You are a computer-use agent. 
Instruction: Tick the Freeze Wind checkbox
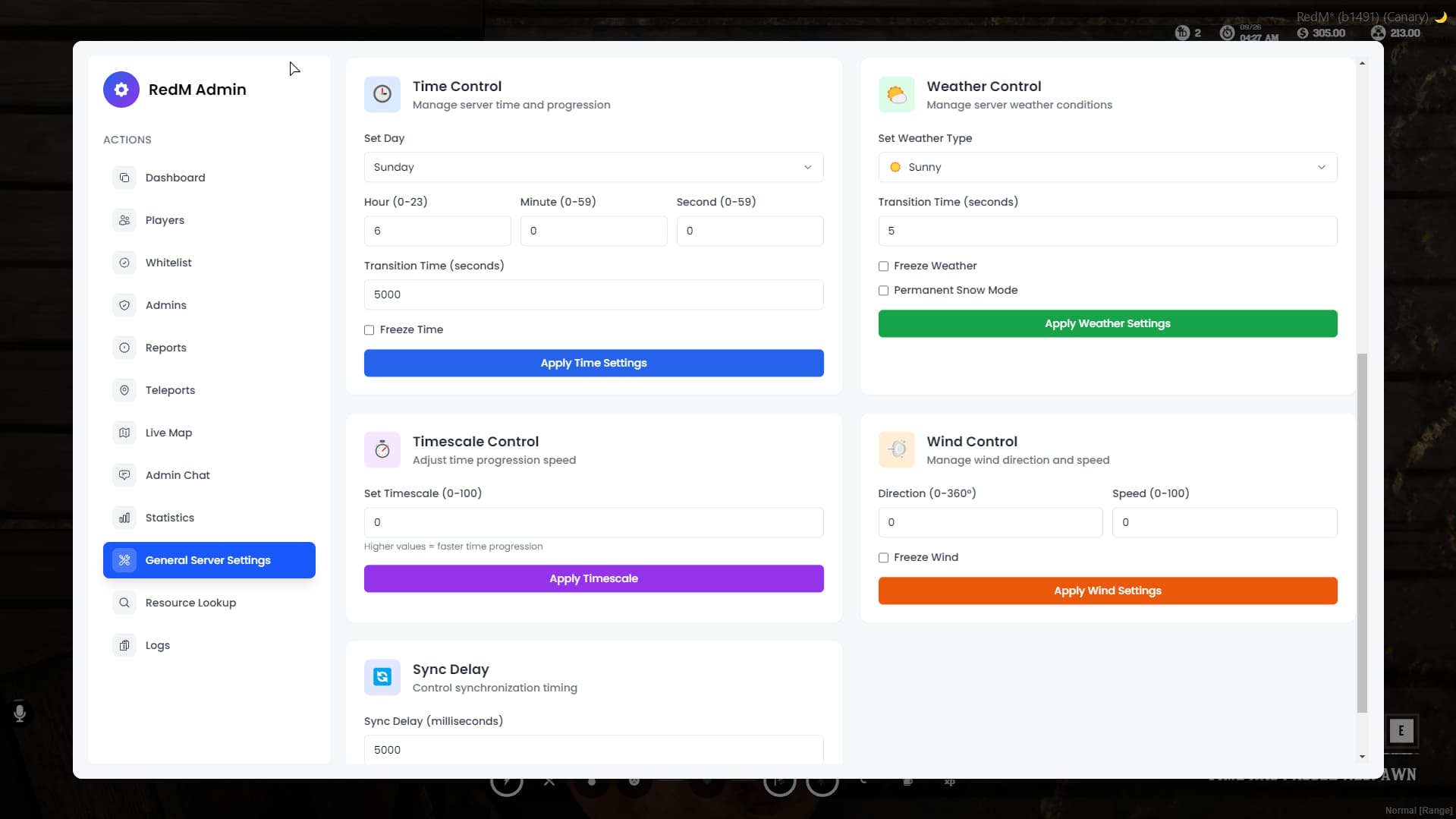(x=883, y=558)
